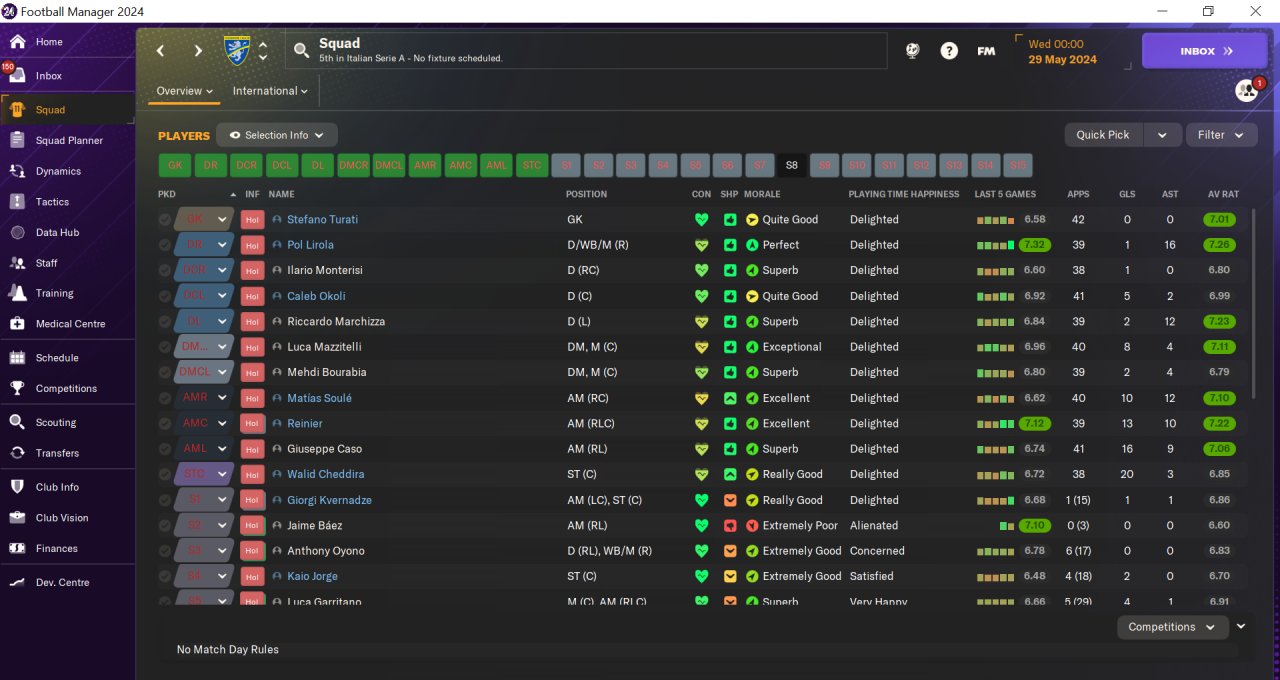Select the STC position filter
Screen dimensions: 1280x680
tap(532, 166)
